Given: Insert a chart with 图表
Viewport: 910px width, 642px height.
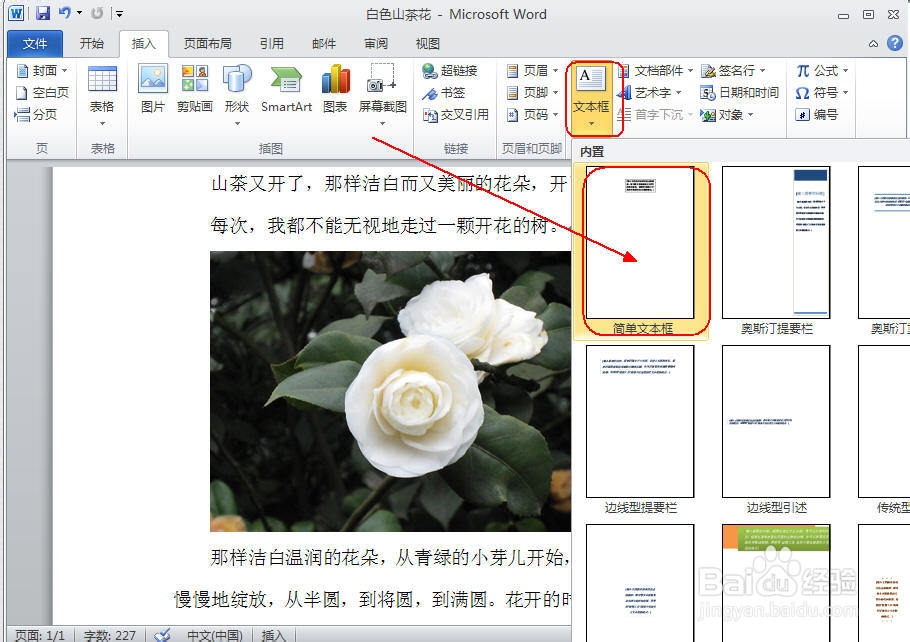Looking at the screenshot, I should click(x=335, y=89).
